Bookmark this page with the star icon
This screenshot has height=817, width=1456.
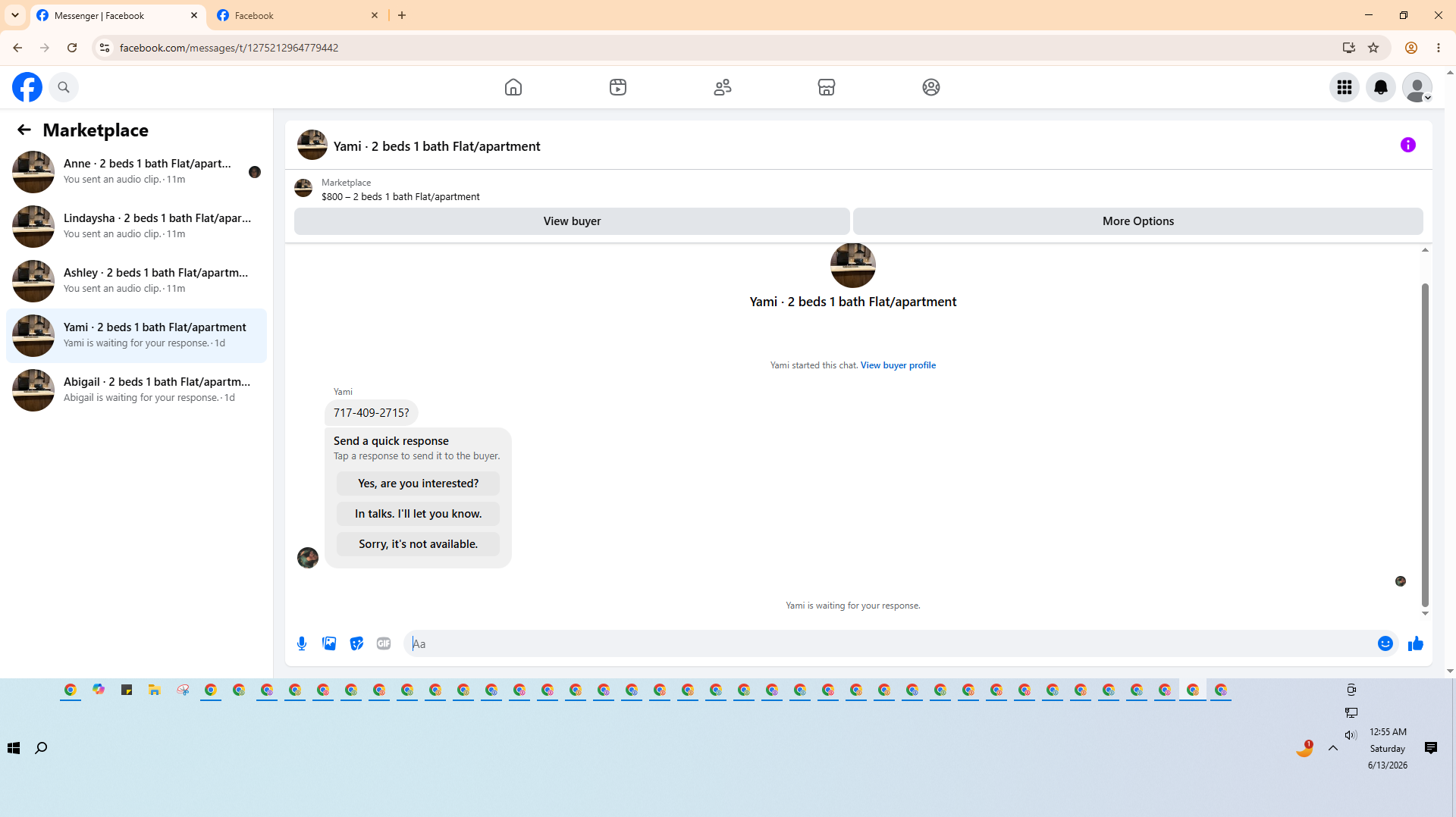point(1373,48)
